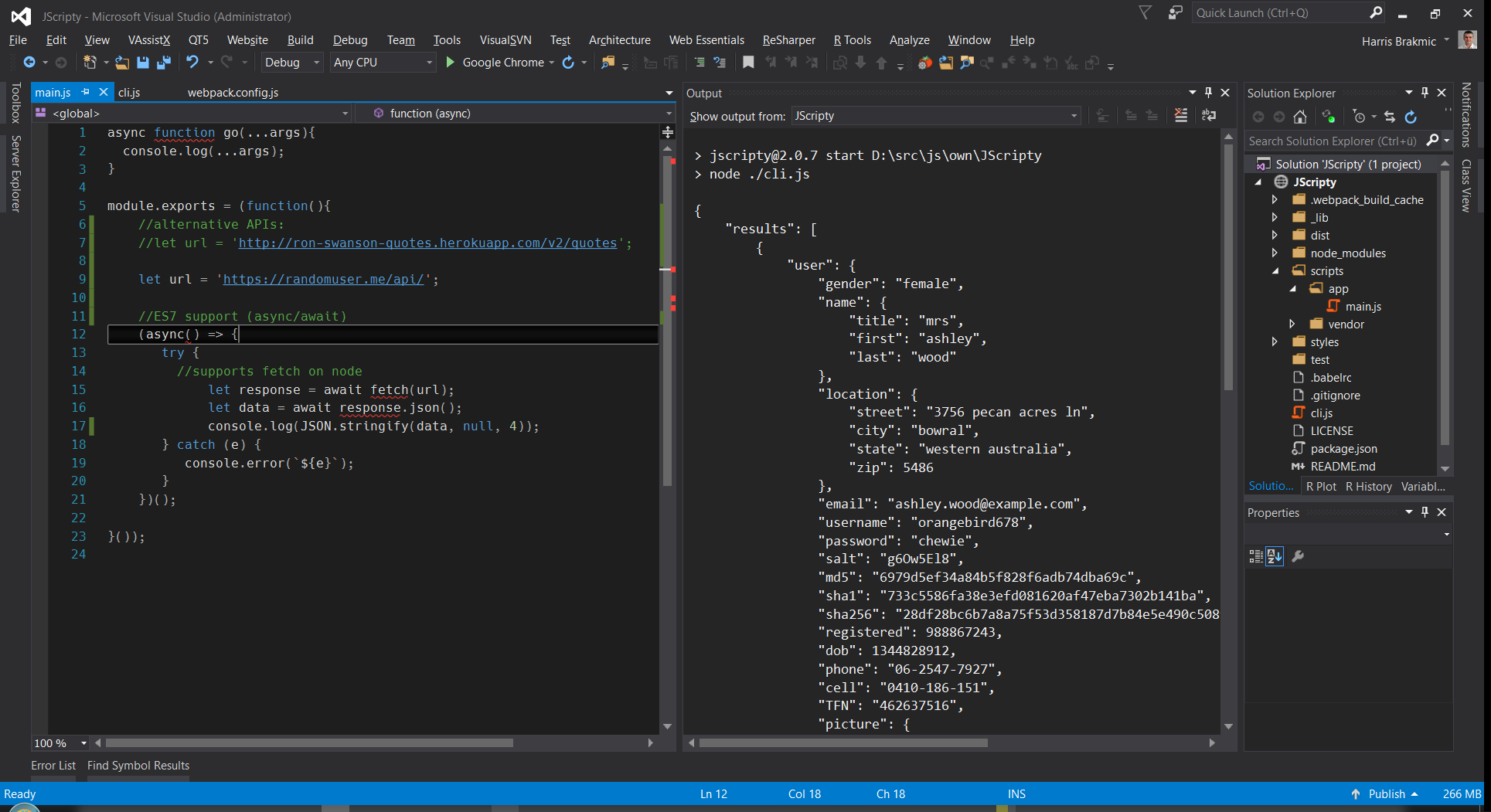Image resolution: width=1491 pixels, height=812 pixels.
Task: Click the feedback icon in title bar
Action: [x=1176, y=12]
